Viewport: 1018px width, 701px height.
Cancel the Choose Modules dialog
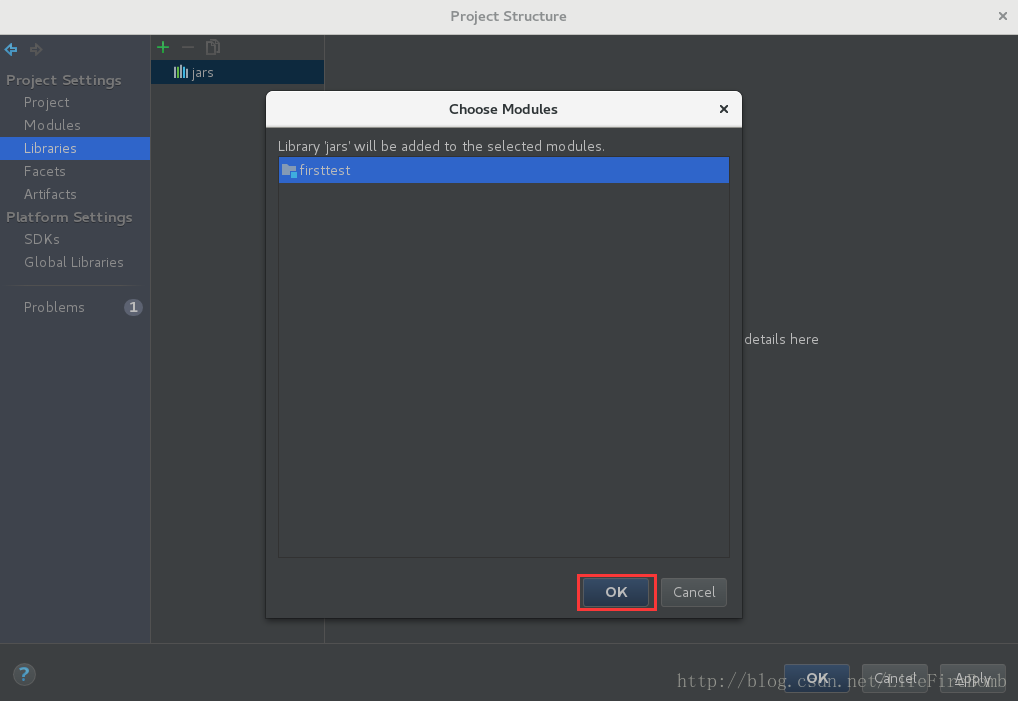[x=694, y=592]
